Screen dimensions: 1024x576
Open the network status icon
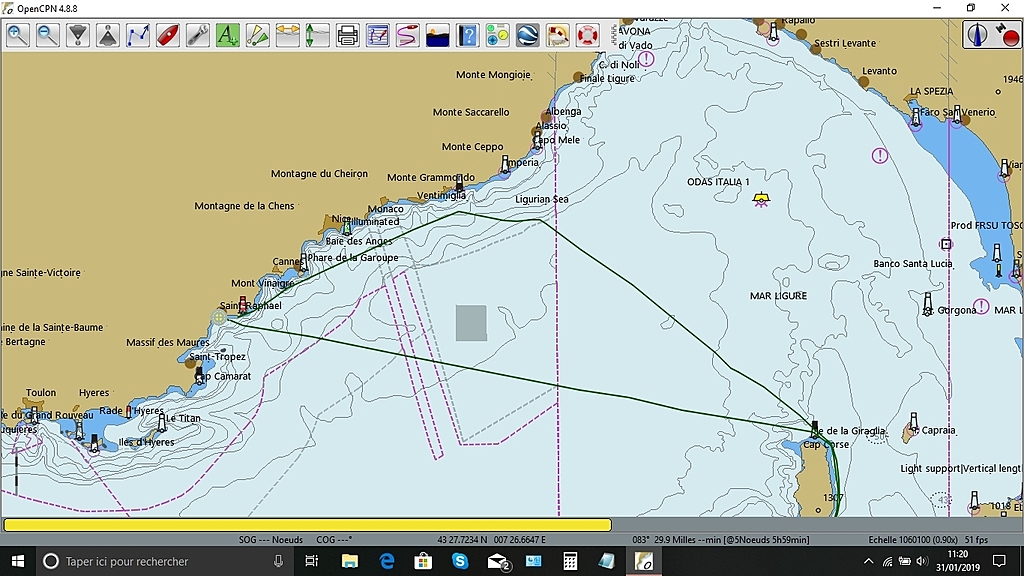point(887,561)
